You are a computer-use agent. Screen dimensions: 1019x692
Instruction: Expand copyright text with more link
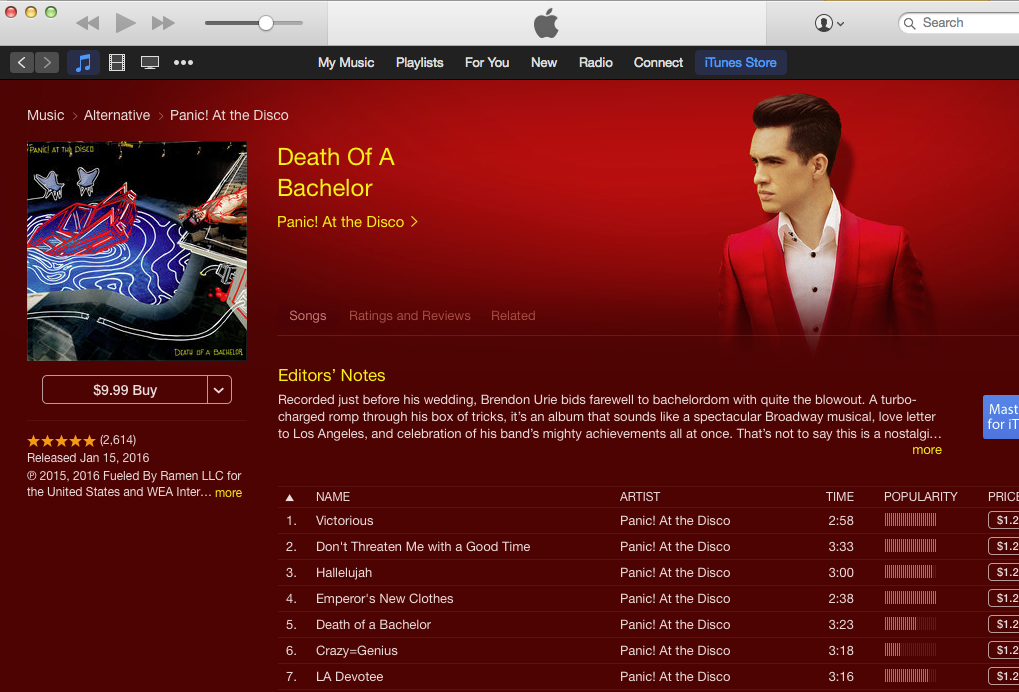point(228,493)
